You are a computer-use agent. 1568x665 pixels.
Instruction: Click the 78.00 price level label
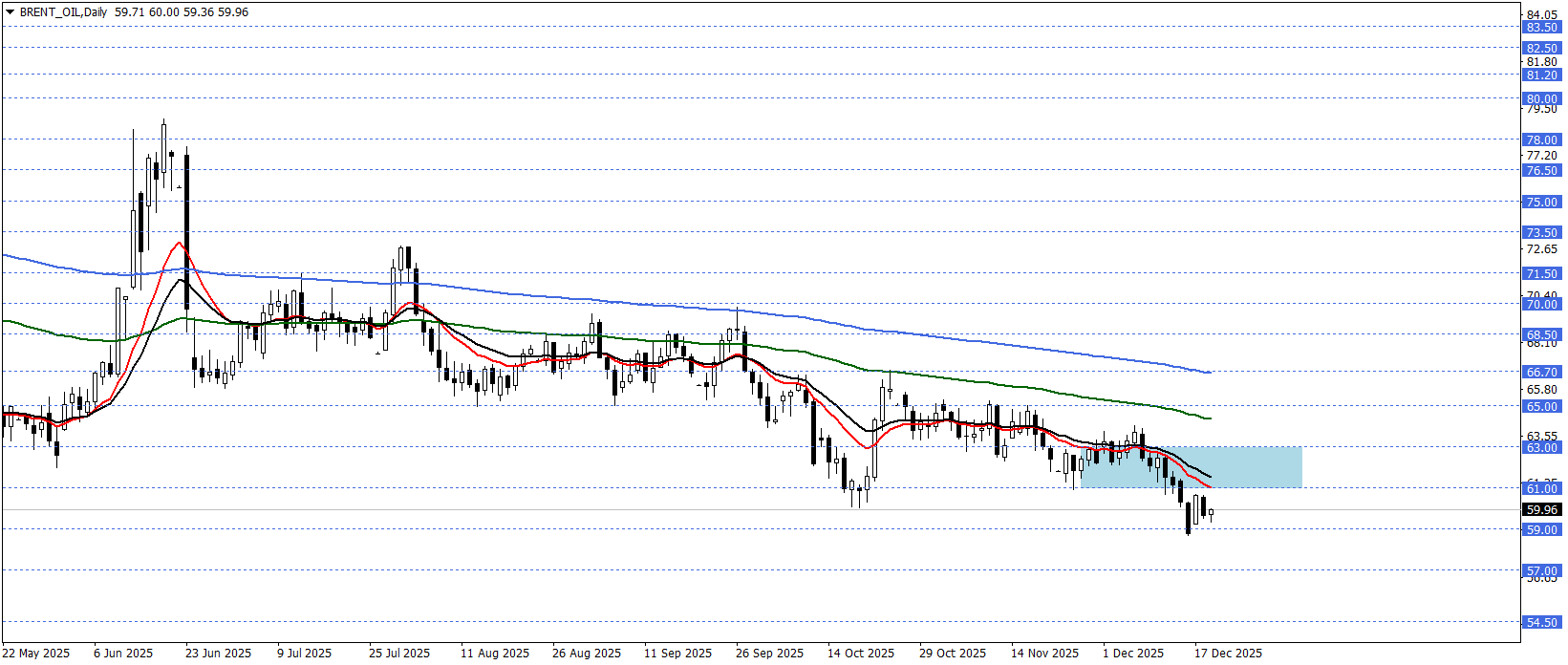pos(1541,139)
